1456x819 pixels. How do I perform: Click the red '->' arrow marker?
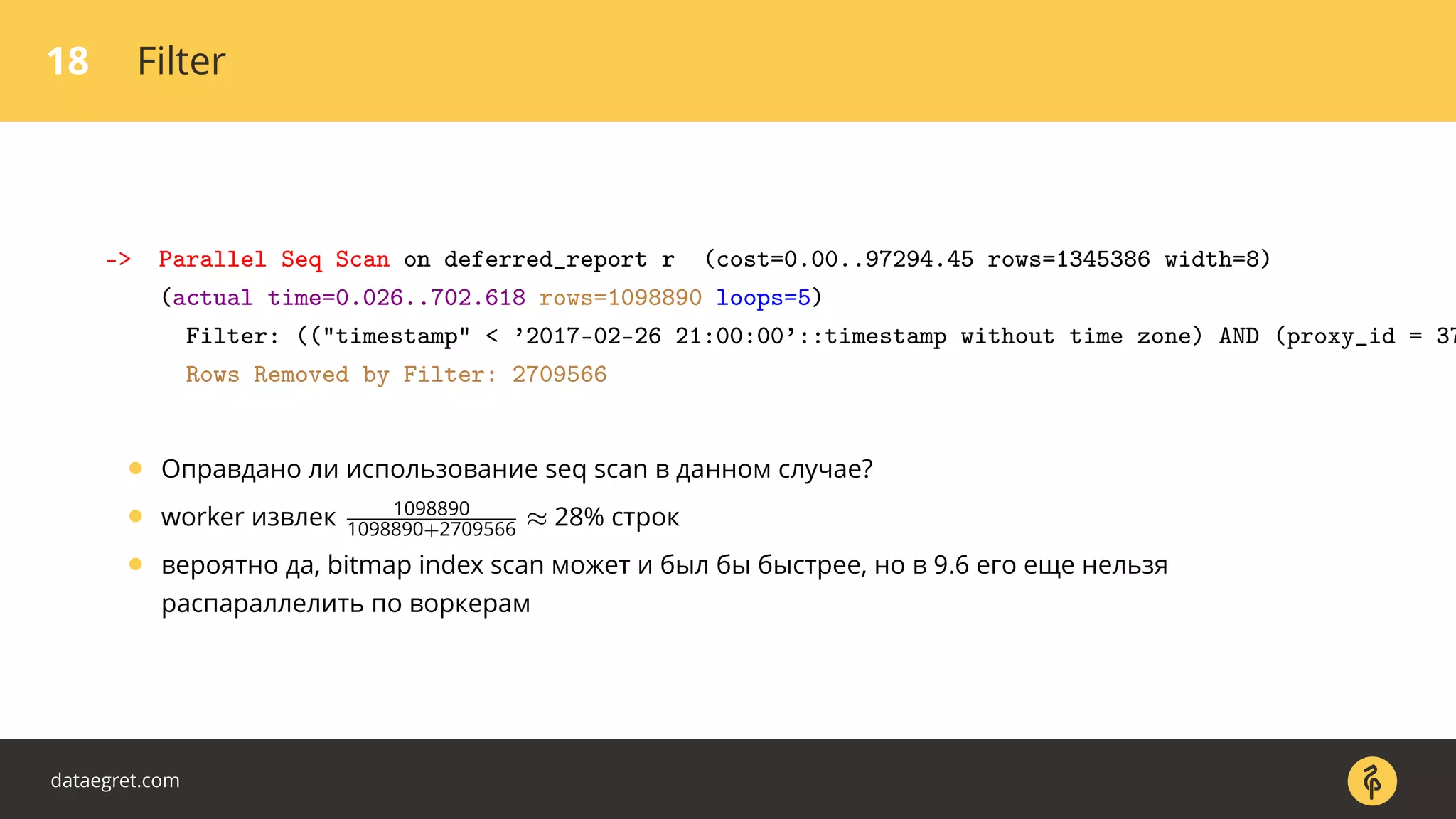point(118,259)
